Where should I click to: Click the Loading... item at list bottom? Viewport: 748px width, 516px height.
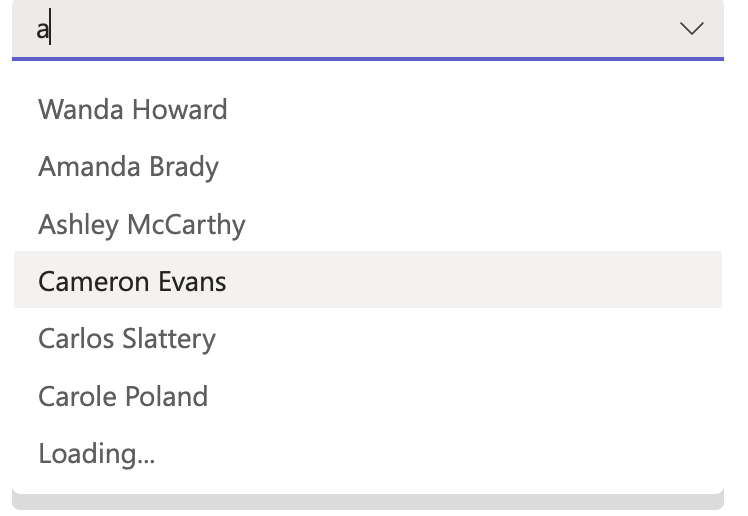coord(97,454)
